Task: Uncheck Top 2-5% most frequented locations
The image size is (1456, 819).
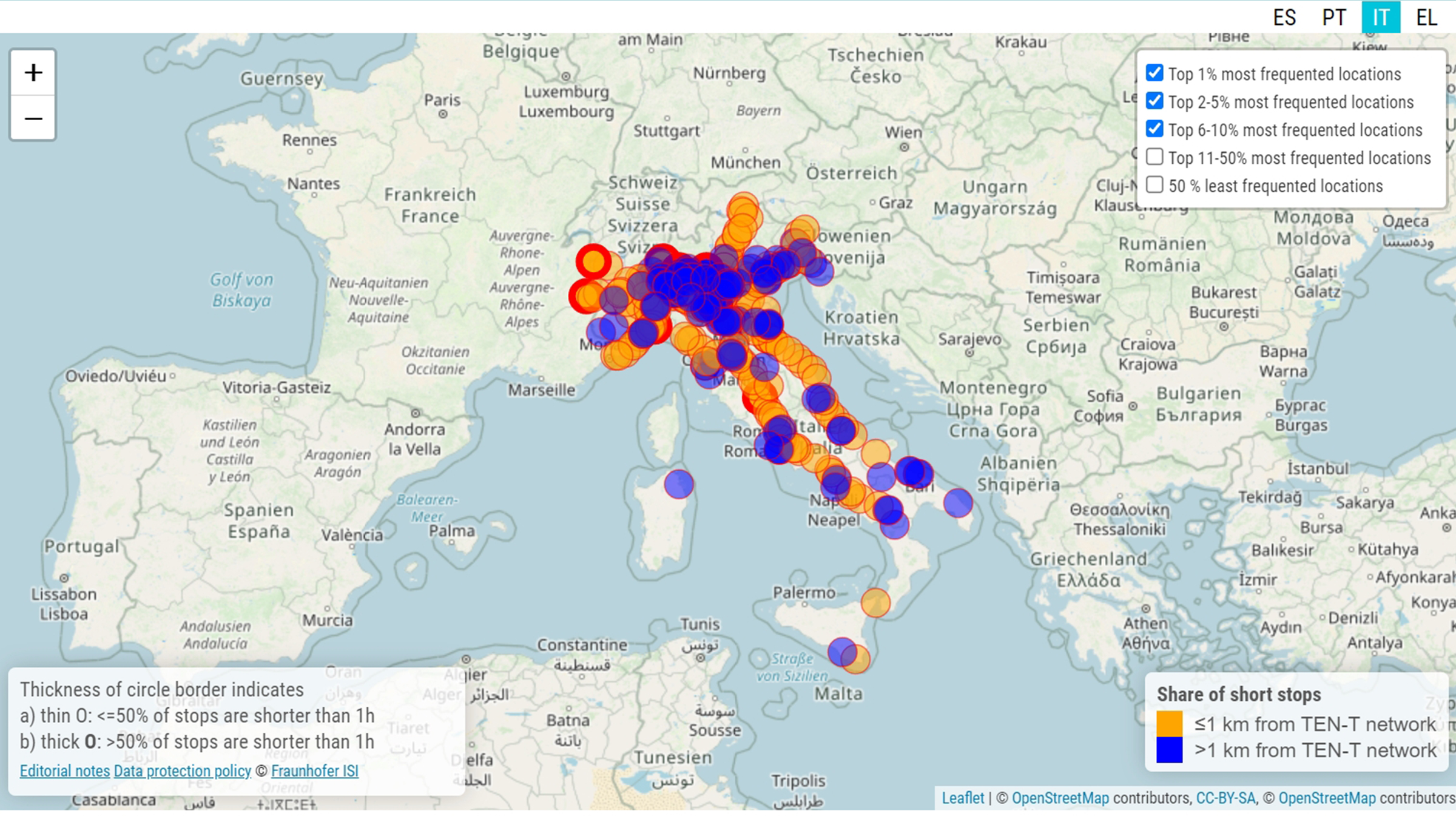Action: click(1154, 101)
